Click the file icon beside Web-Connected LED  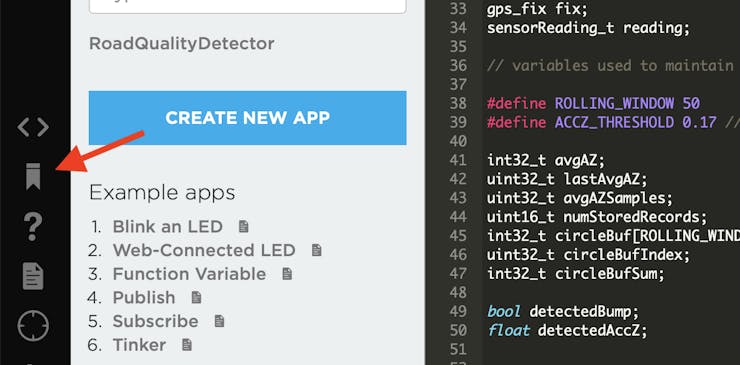317,250
